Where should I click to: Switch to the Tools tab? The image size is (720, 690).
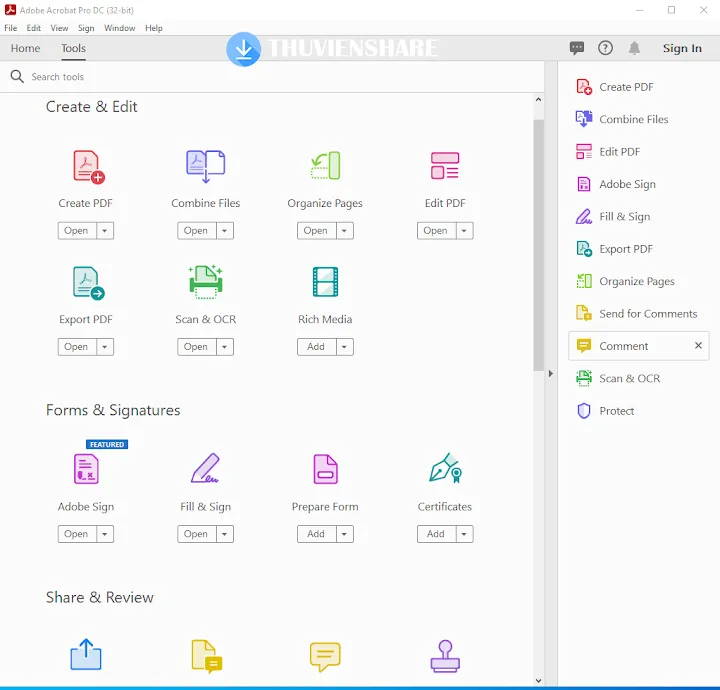click(73, 48)
